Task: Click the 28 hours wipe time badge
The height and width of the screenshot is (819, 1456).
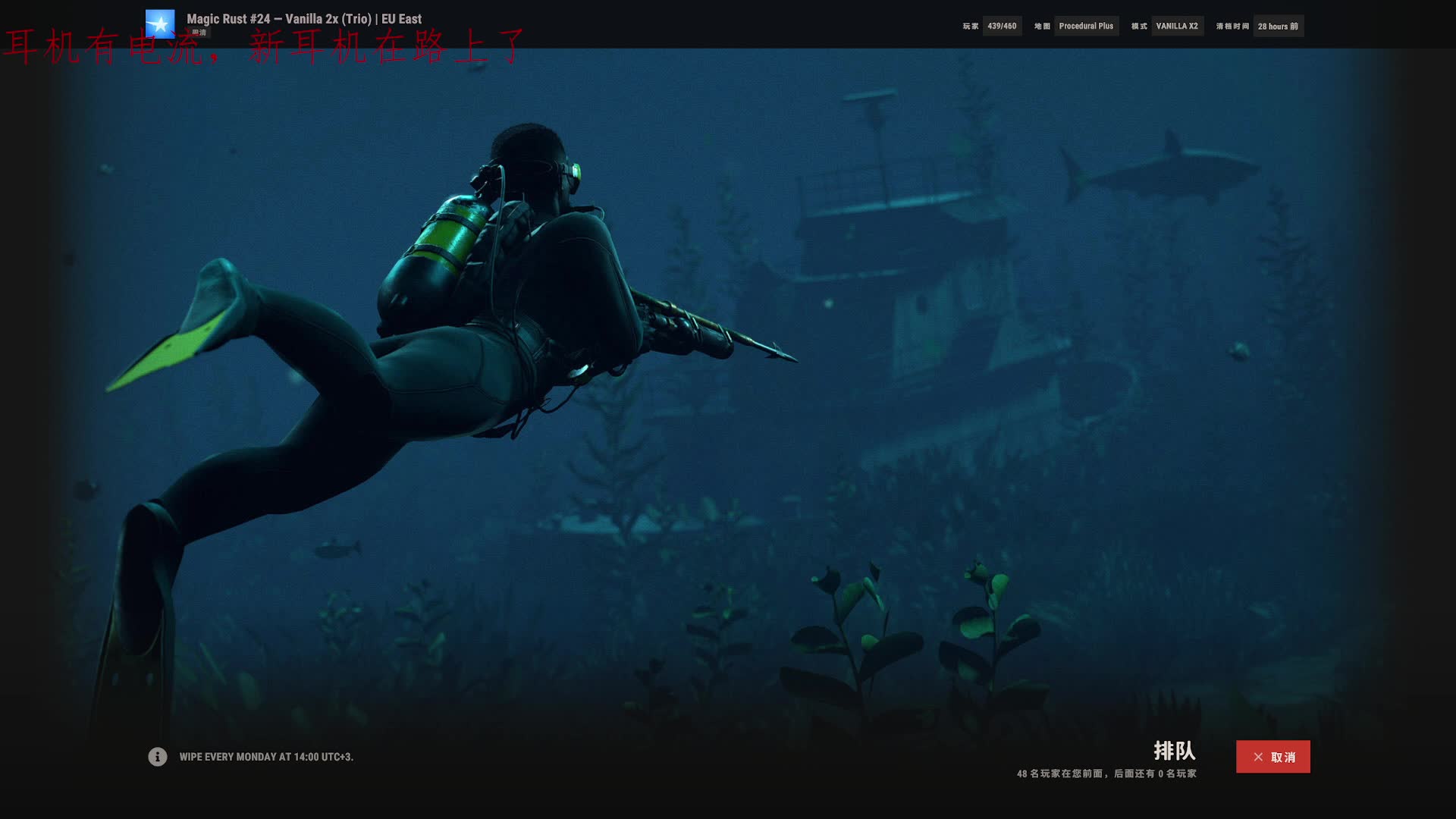Action: click(1278, 26)
